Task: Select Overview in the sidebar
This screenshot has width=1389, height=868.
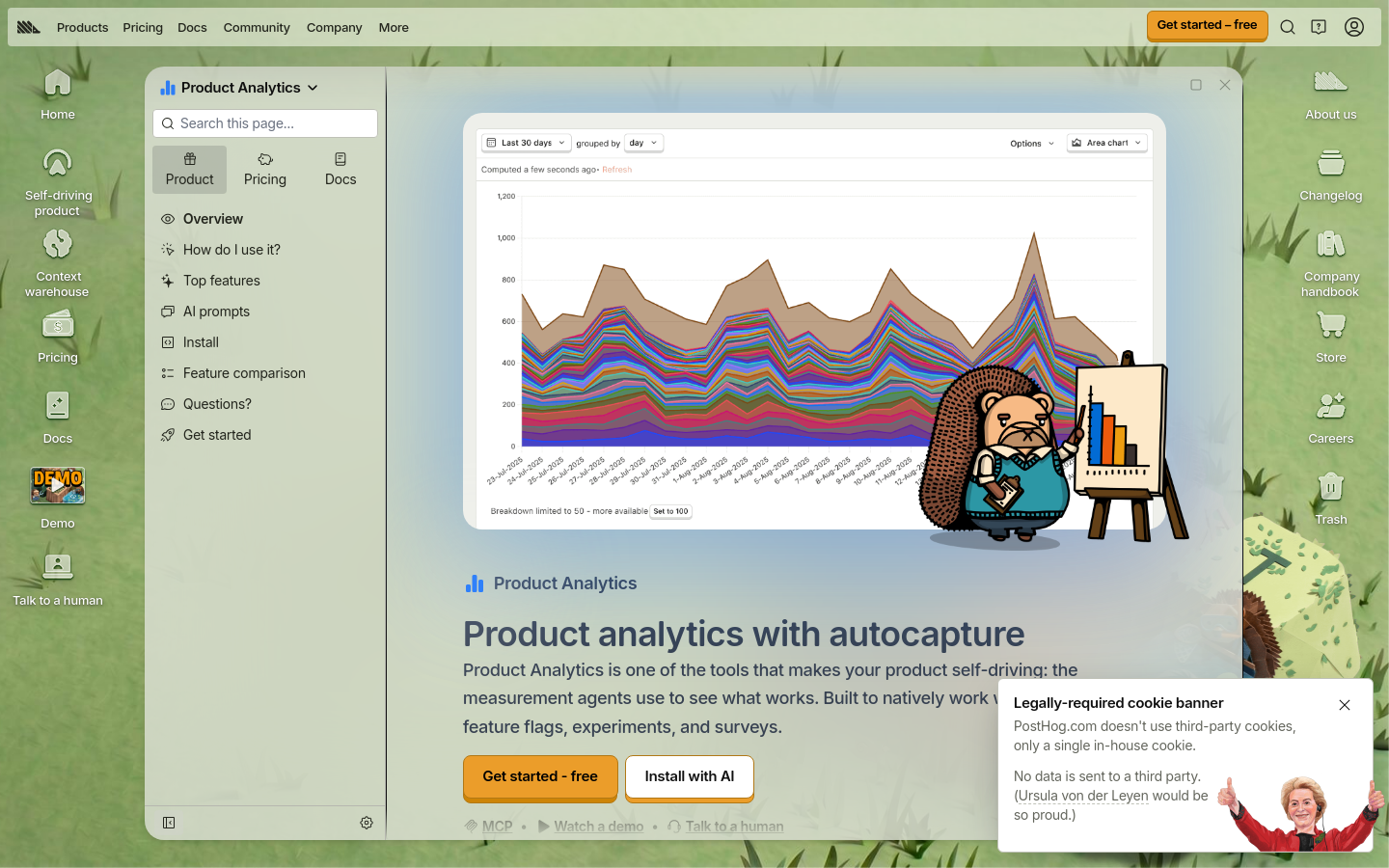Action: click(x=265, y=219)
